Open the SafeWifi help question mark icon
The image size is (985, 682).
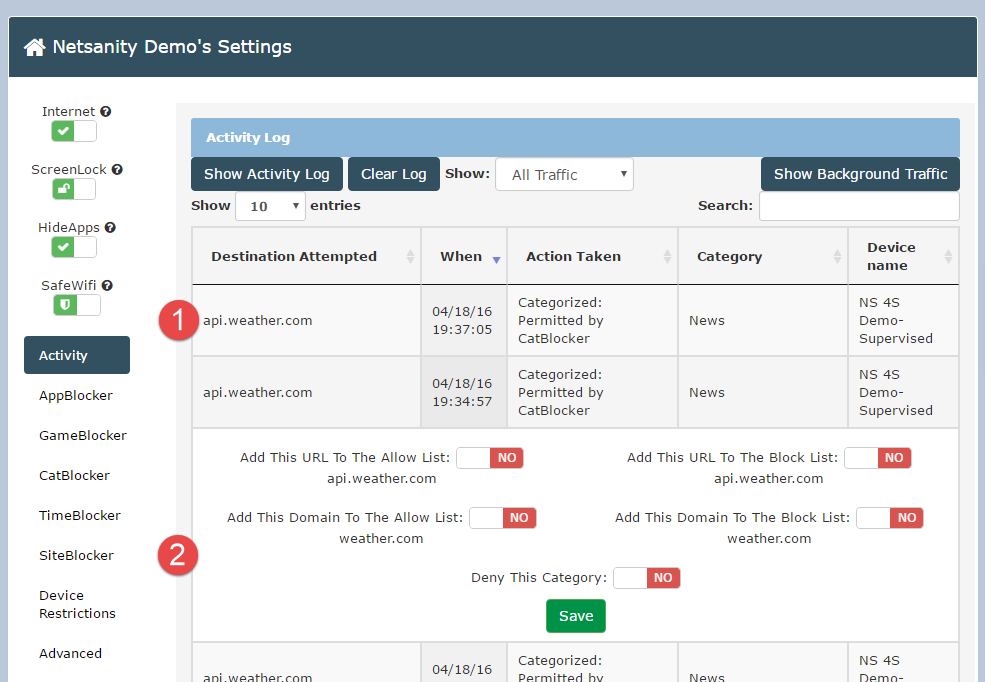coord(107,285)
